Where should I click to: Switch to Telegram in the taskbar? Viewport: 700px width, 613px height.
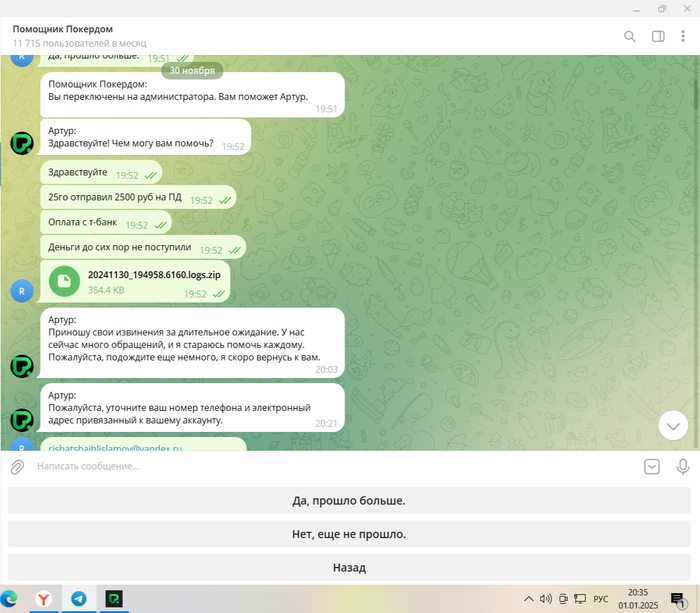coord(79,599)
